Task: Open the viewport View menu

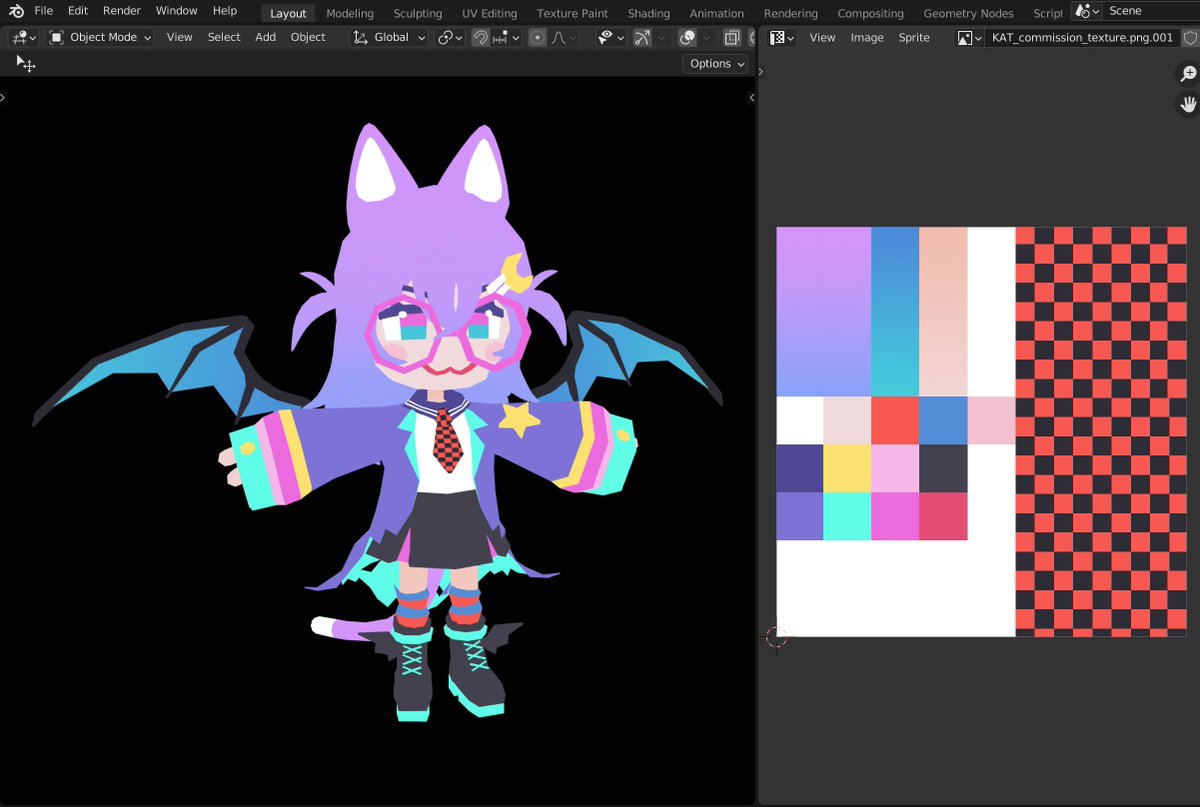Action: pos(180,37)
